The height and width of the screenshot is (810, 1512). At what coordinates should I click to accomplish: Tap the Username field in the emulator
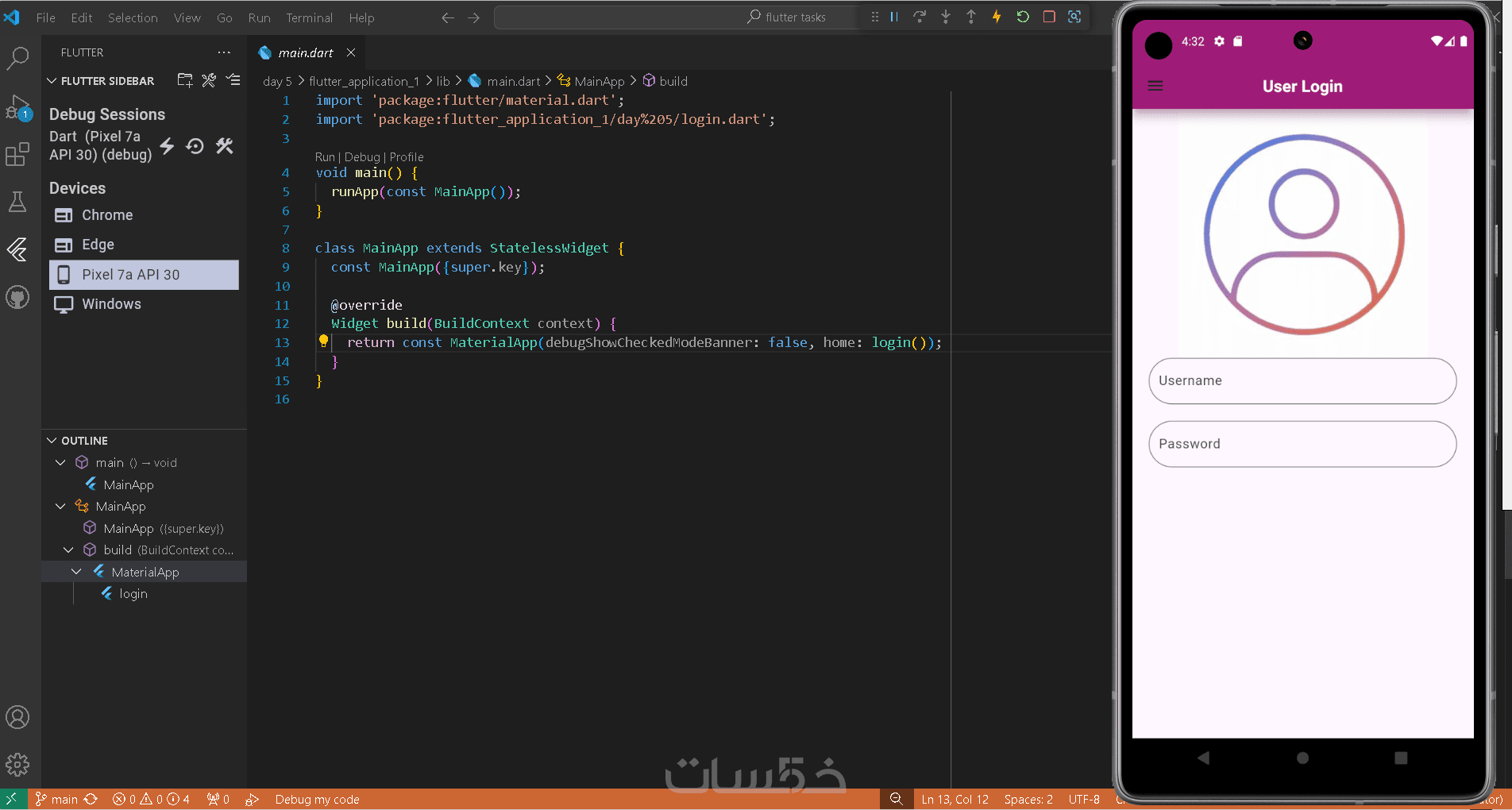click(x=1302, y=381)
